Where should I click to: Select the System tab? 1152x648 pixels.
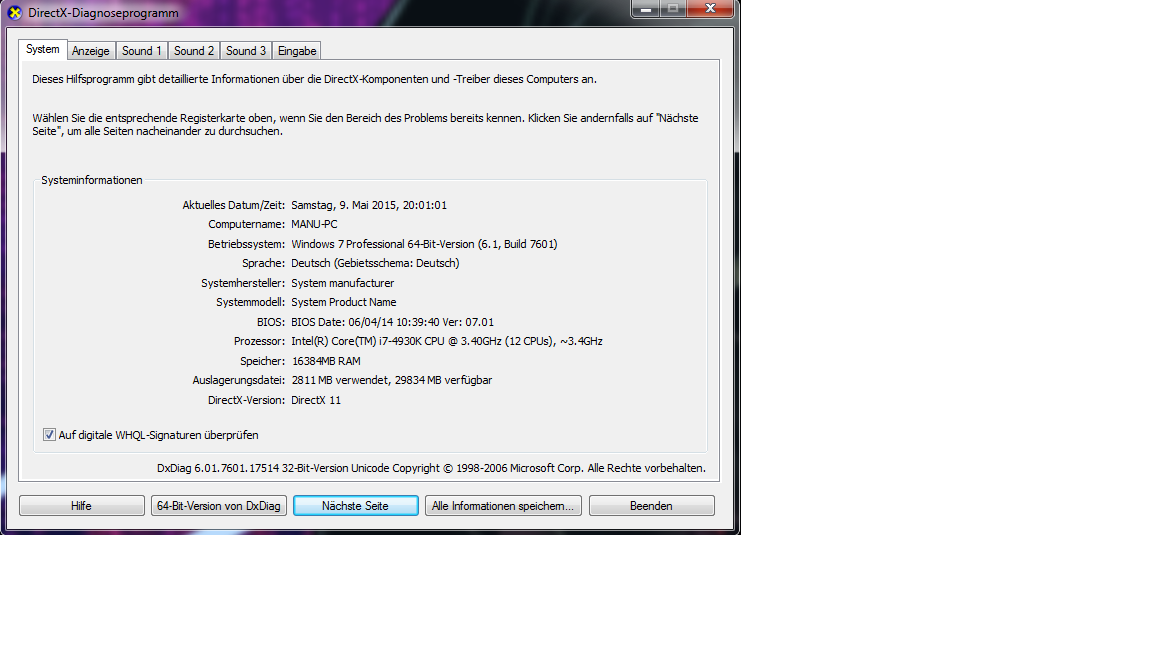[43, 49]
